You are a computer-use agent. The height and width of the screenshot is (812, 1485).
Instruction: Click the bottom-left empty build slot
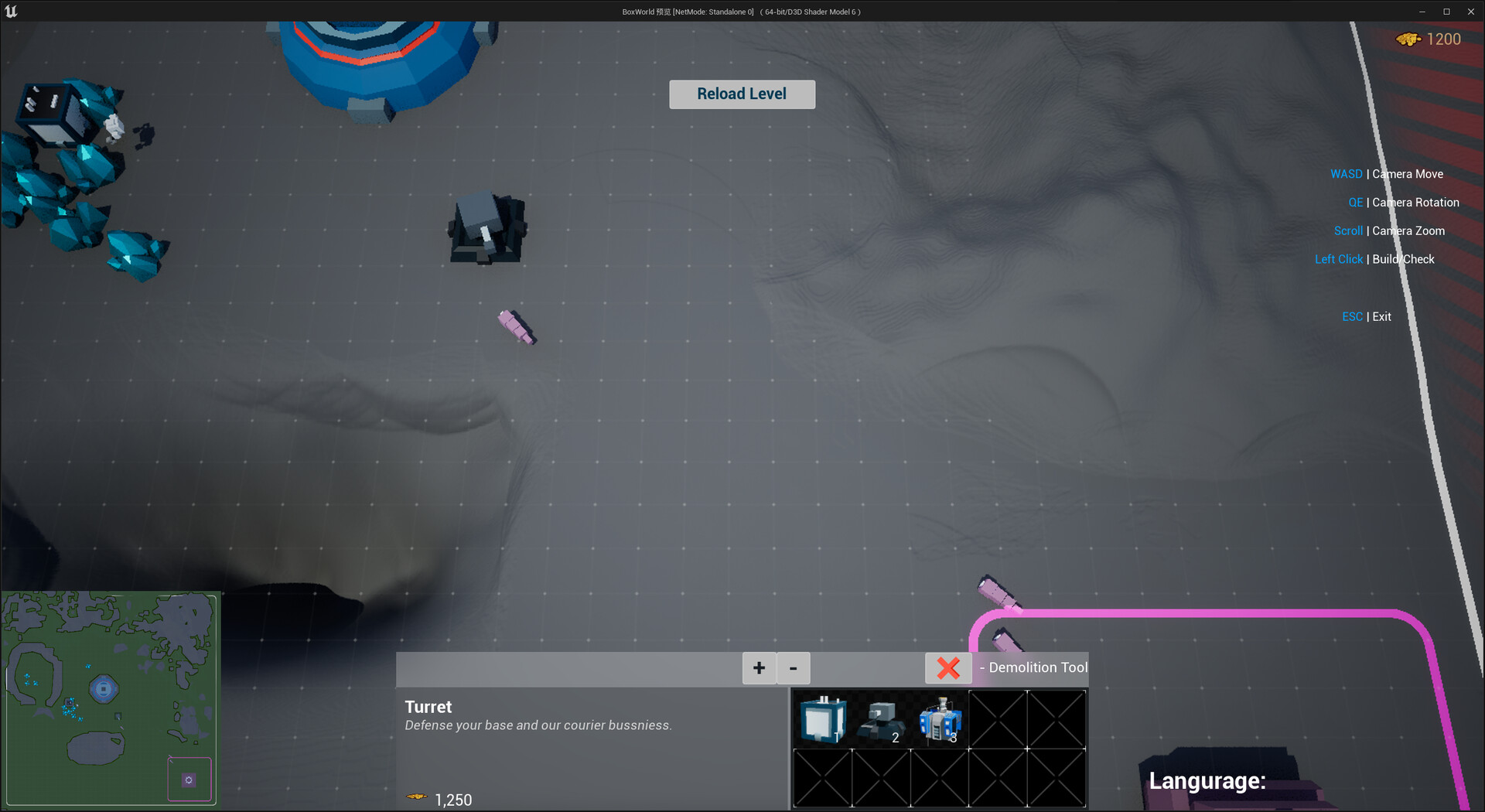(823, 778)
